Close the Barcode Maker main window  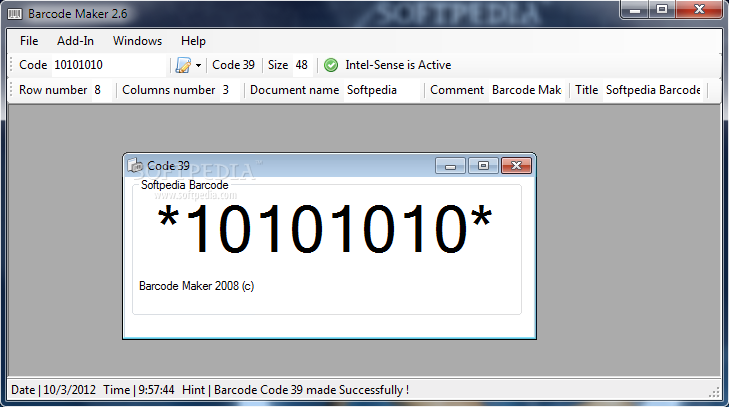click(699, 9)
